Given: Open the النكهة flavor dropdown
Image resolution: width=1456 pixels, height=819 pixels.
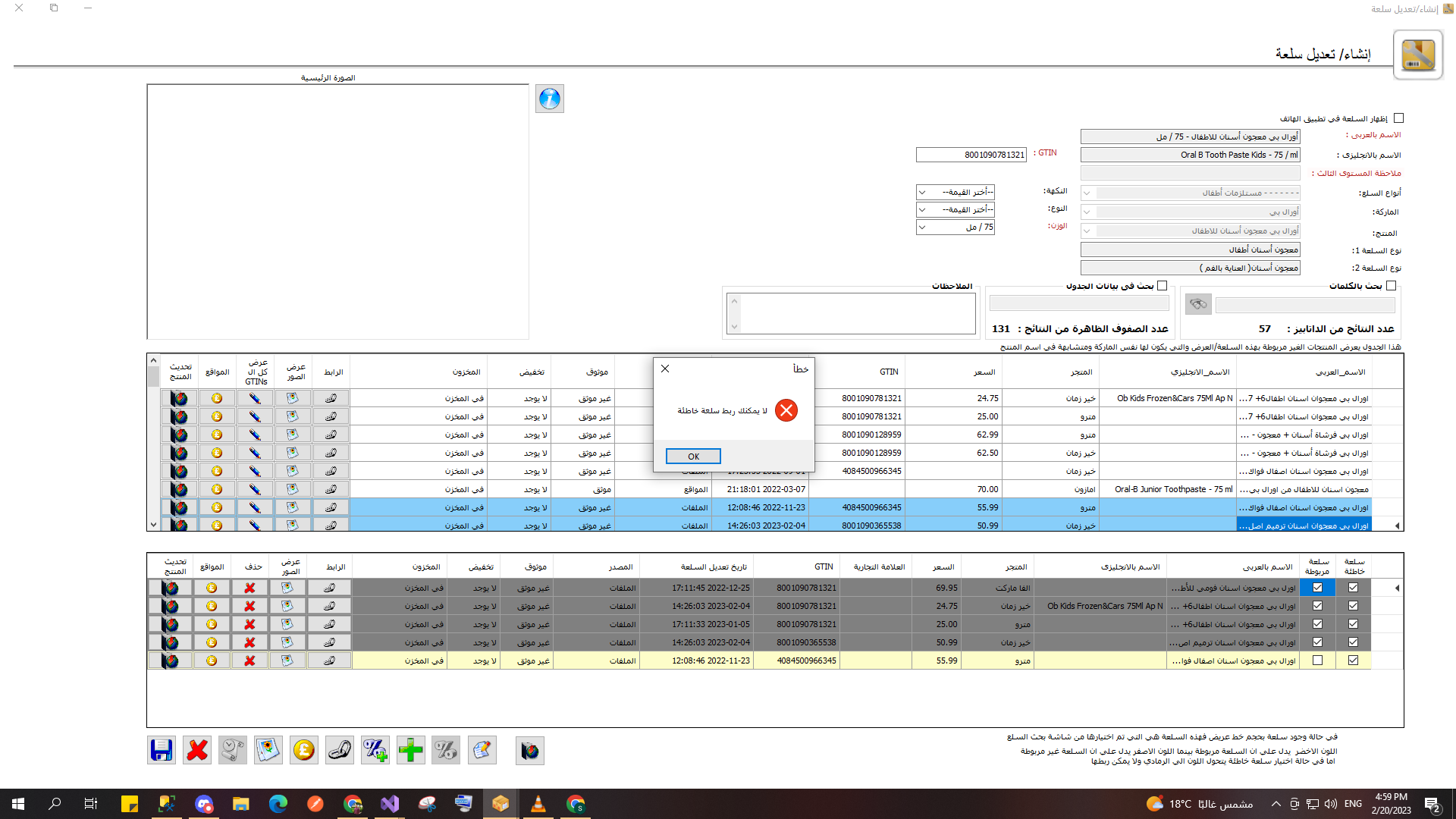Looking at the screenshot, I should pyautogui.click(x=922, y=193).
